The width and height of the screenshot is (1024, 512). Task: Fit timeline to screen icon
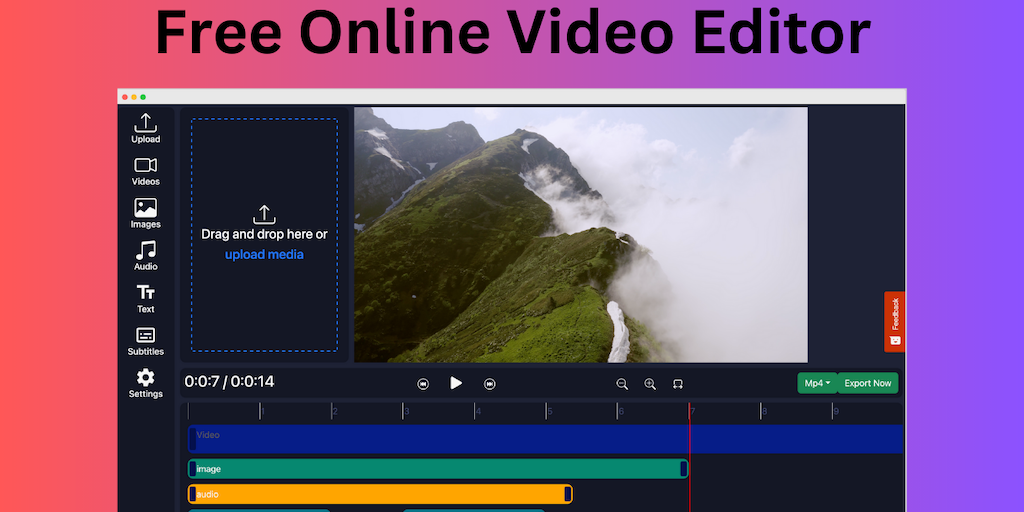(x=678, y=384)
